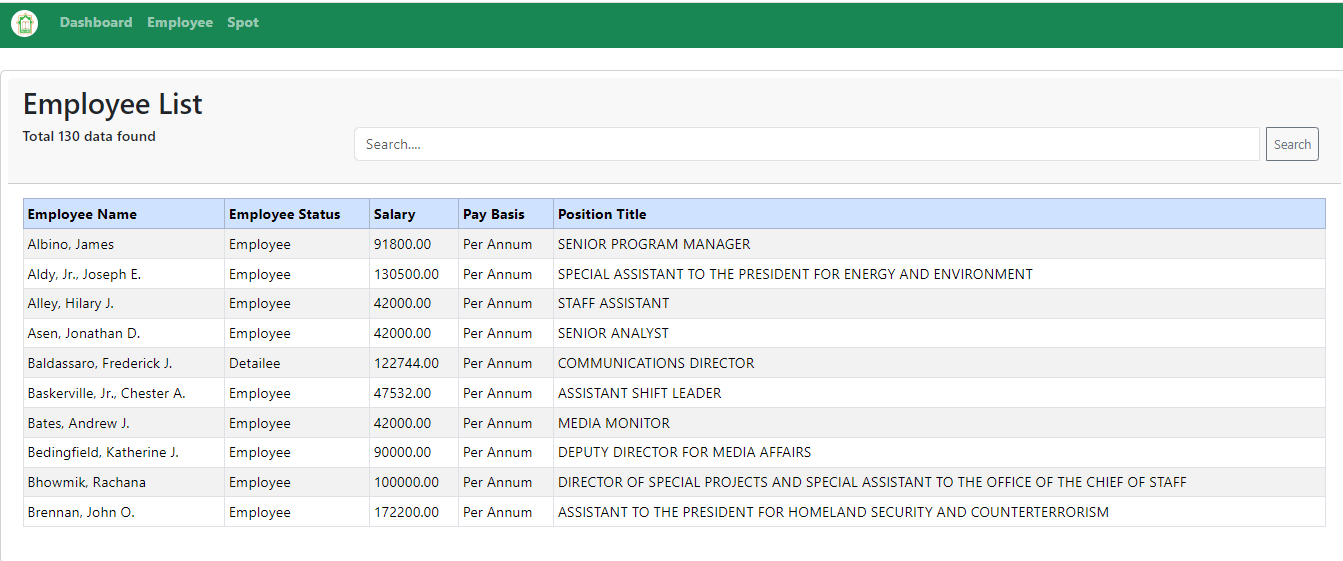Click the Aldy, Jr., Joseph E. name cell
This screenshot has width=1343, height=561.
(84, 274)
